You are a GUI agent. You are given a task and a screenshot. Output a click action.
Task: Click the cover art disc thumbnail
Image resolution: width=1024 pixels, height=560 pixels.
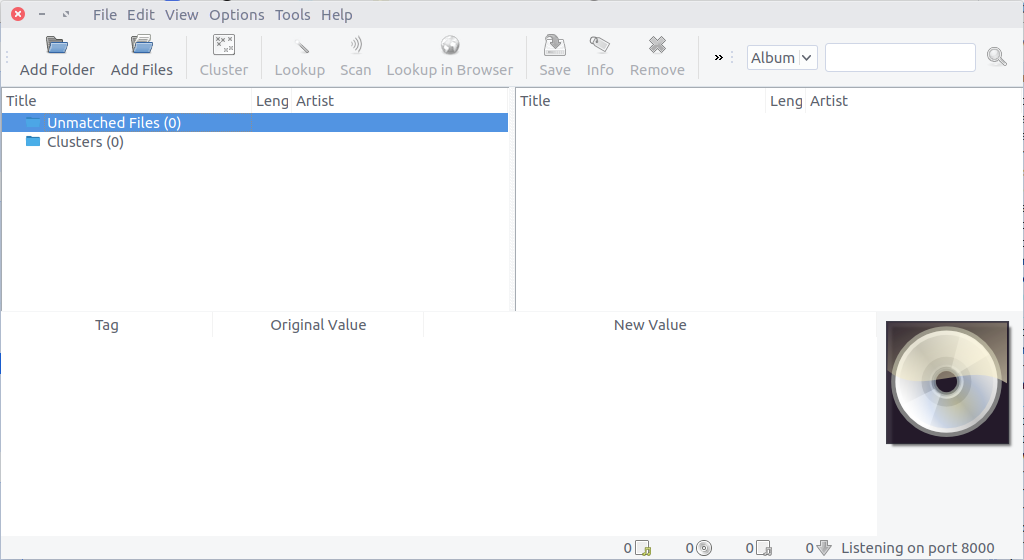[x=947, y=382]
